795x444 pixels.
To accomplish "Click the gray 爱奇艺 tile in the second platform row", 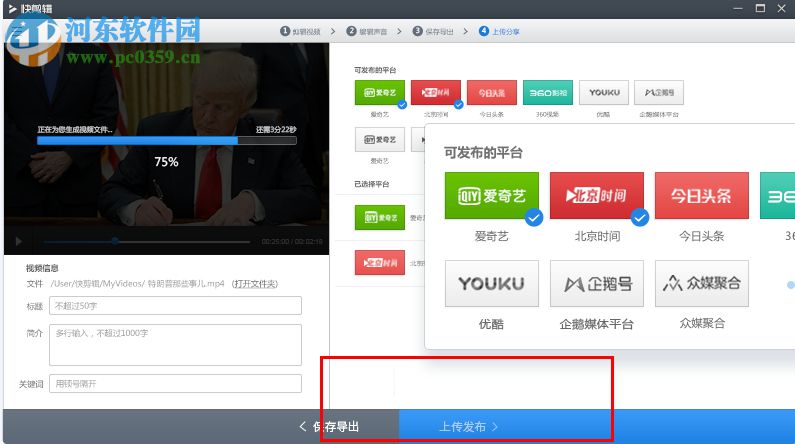I will coord(380,139).
